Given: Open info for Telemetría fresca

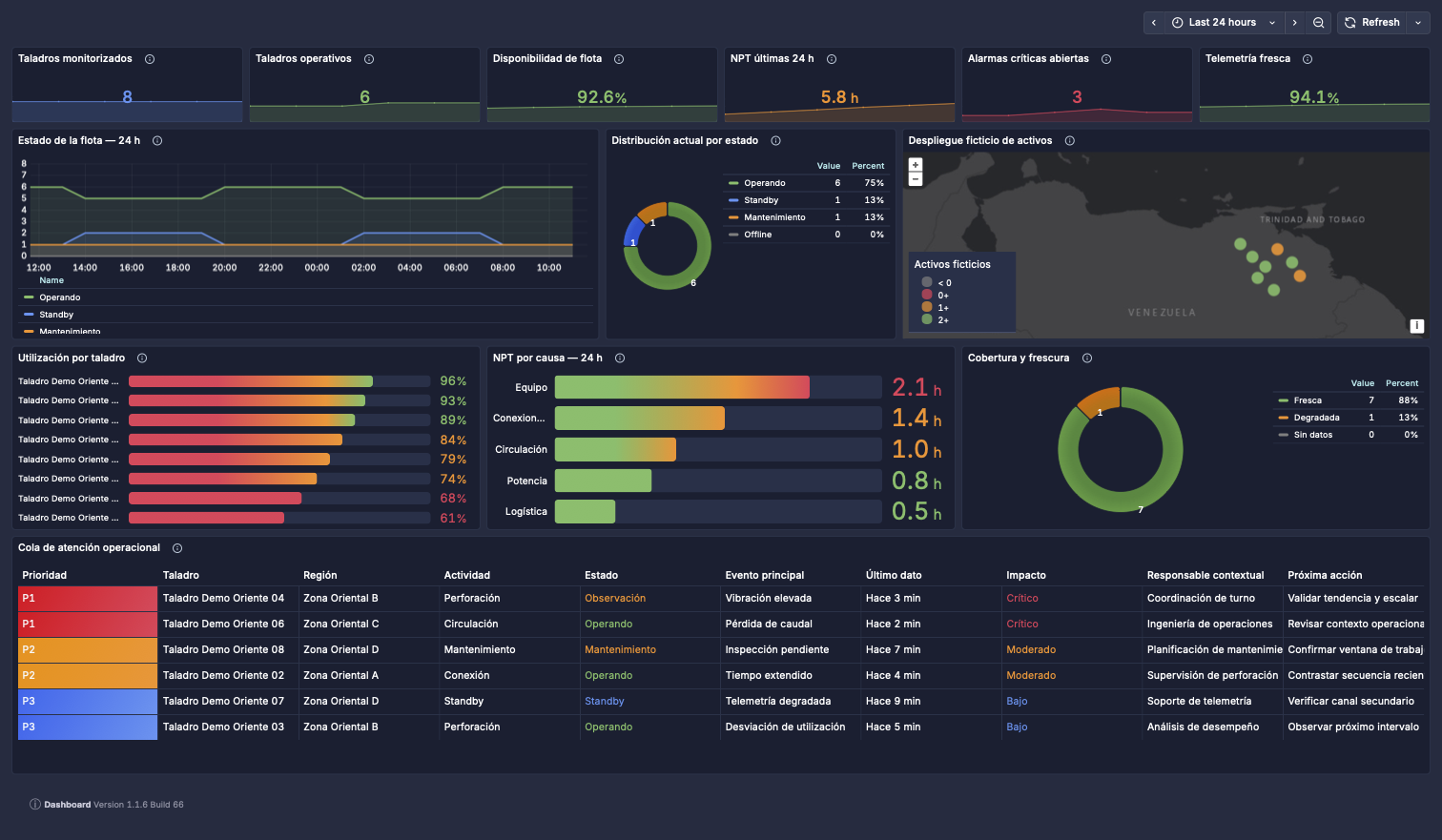Looking at the screenshot, I should [x=1308, y=59].
